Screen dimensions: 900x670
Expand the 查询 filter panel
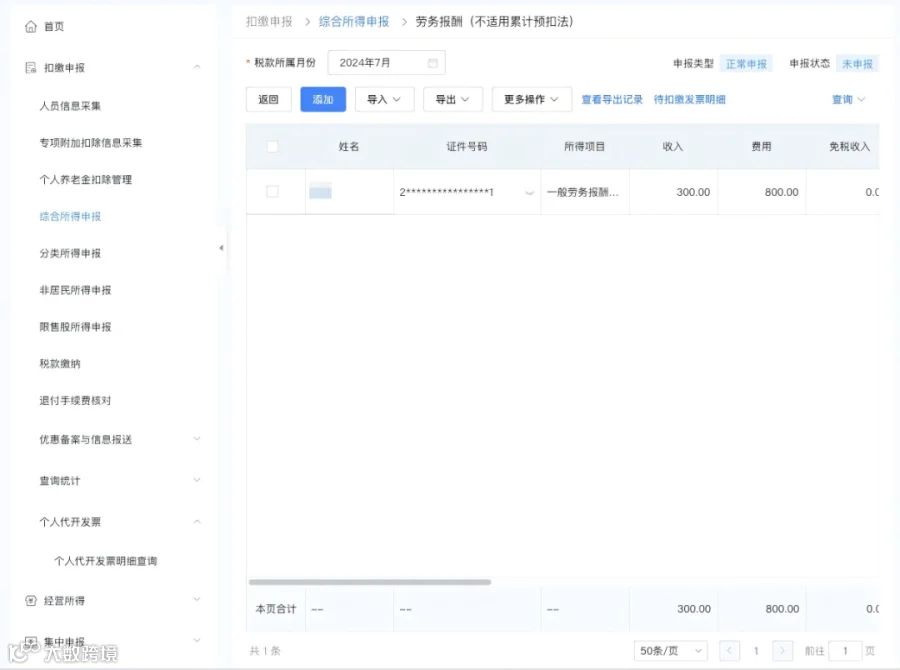point(848,99)
